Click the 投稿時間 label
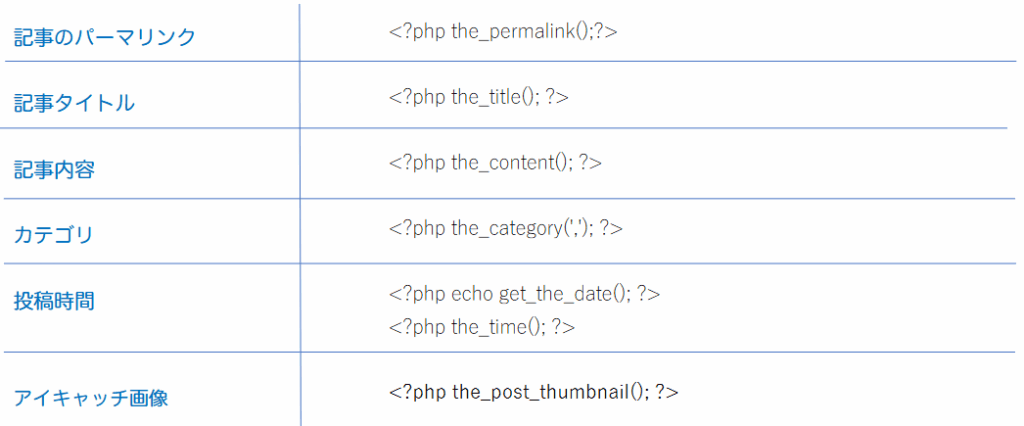Screen dimensions: 1024x426 [x=54, y=301]
